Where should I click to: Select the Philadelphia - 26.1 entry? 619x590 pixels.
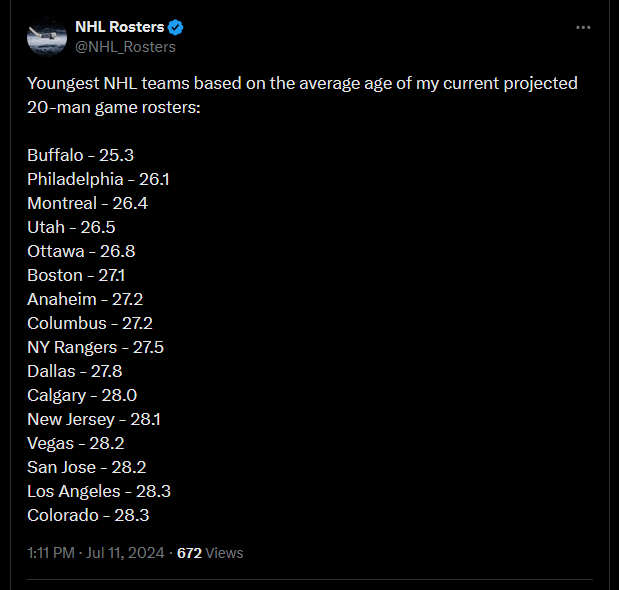[x=99, y=179]
